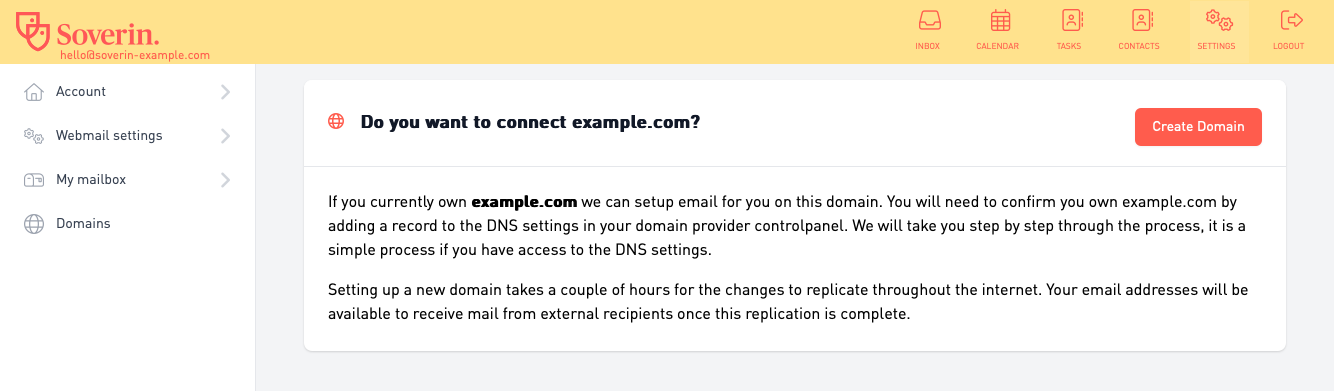Expand the Account section chevron
1334x391 pixels.
(225, 92)
